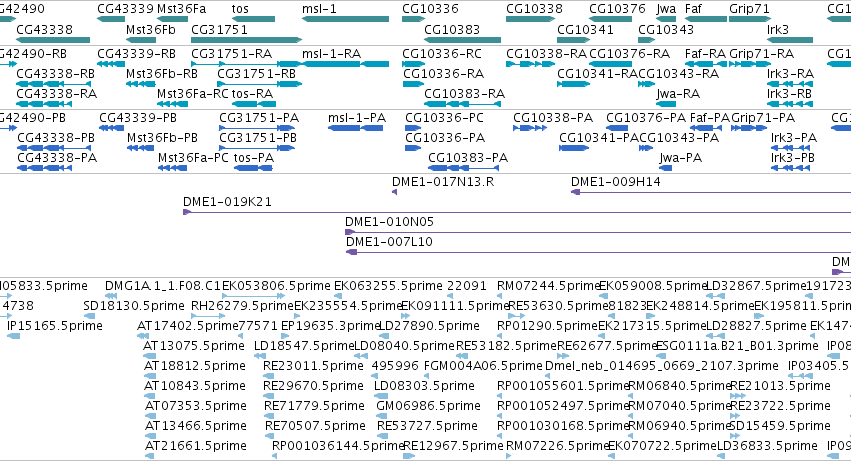Select EST RE70507.5prime
This screenshot has height=461, width=851.
pos(271,437)
